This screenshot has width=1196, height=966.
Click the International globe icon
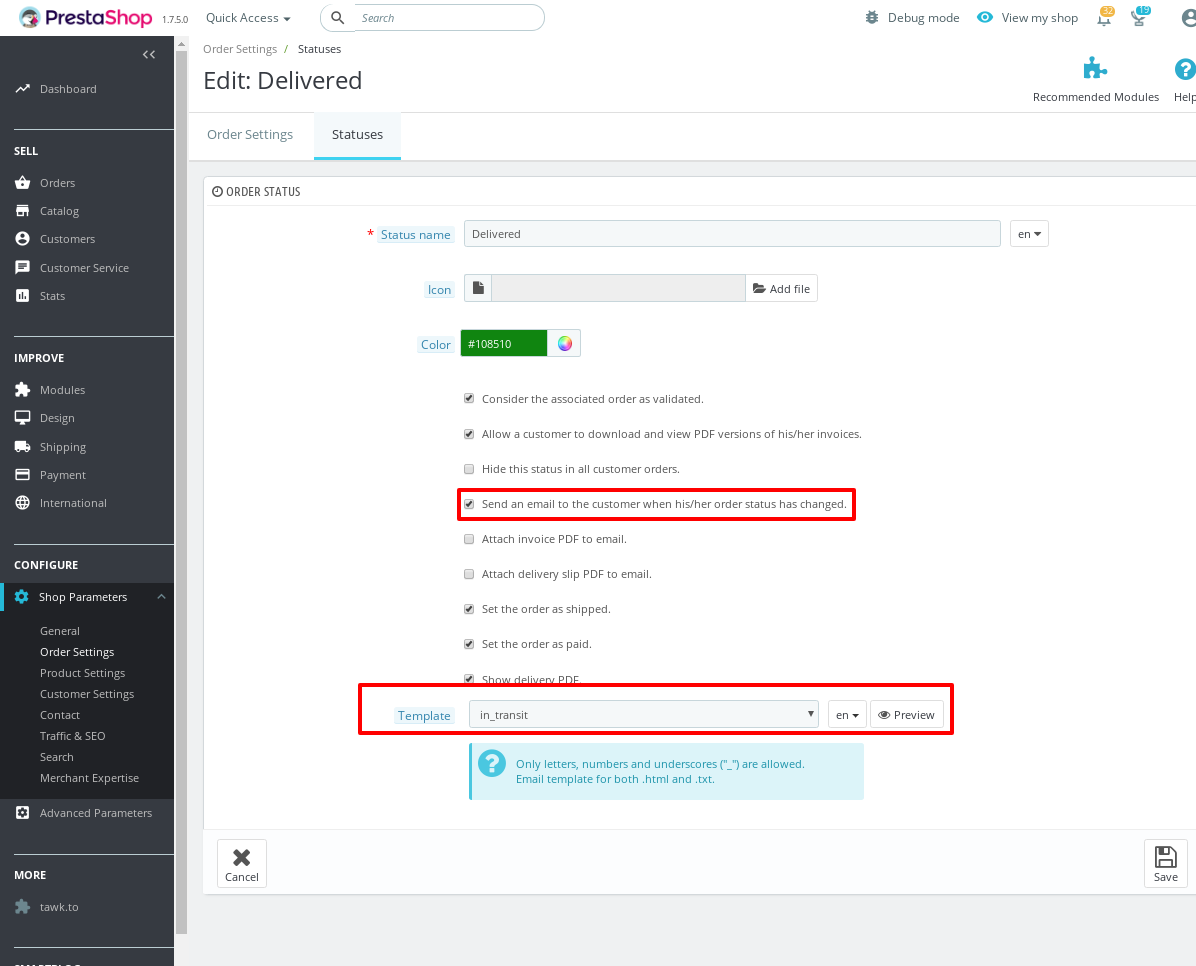(22, 503)
